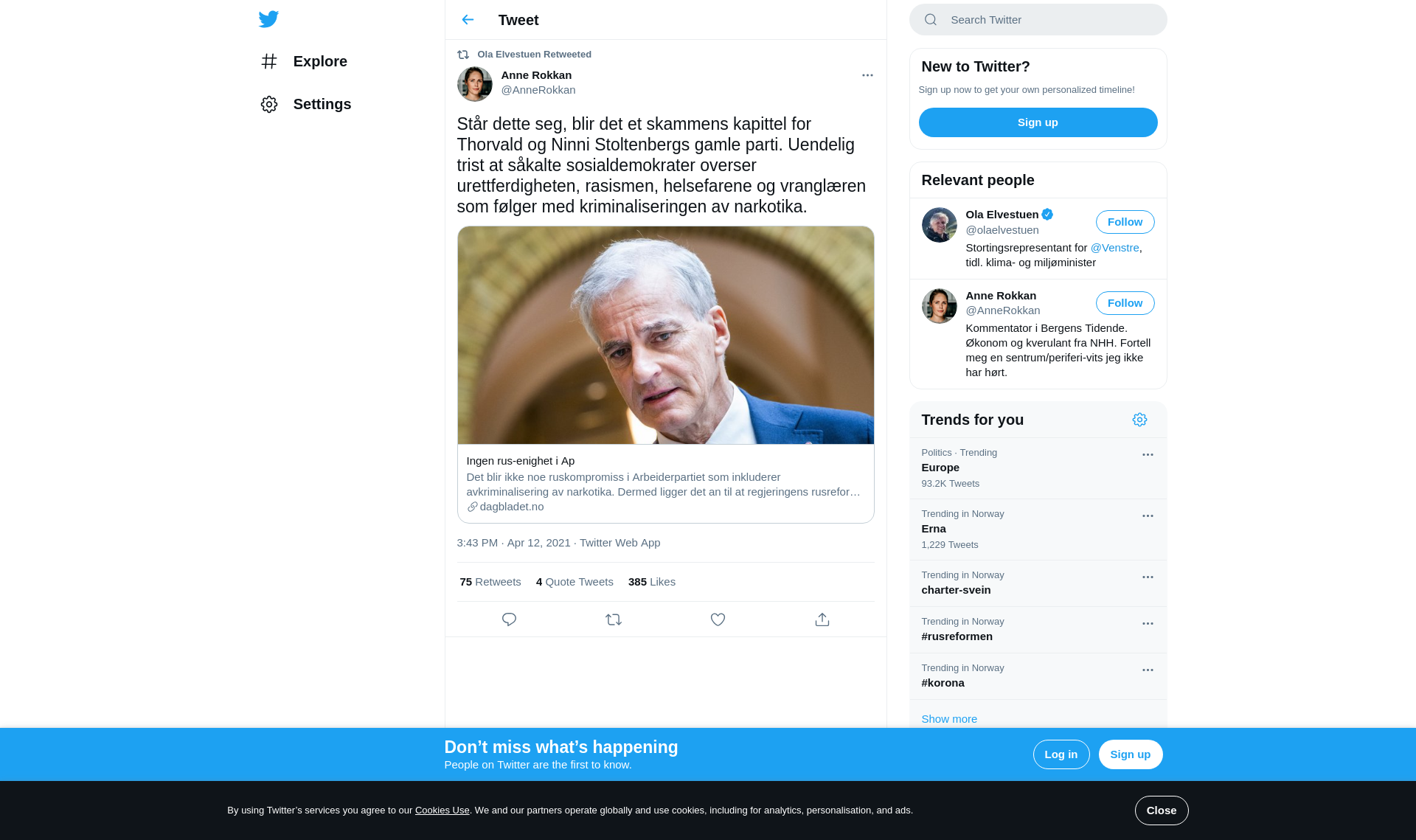
Task: Follow Anne Rokkan in Relevant people
Action: pyautogui.click(x=1125, y=303)
